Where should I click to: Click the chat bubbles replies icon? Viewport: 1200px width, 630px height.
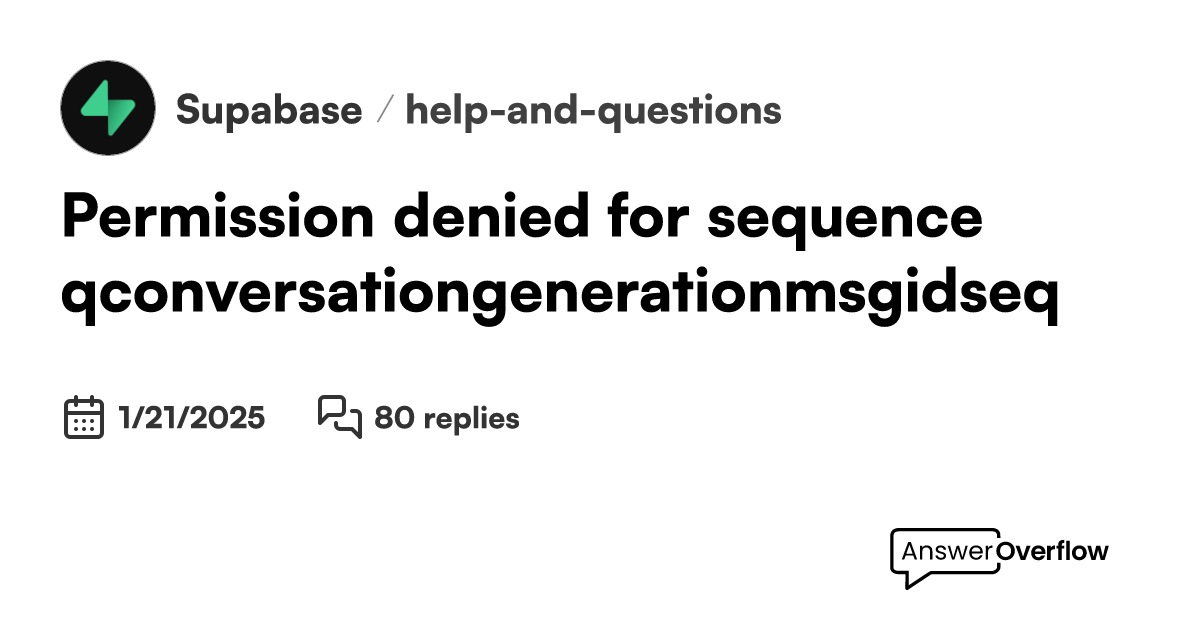coord(339,416)
